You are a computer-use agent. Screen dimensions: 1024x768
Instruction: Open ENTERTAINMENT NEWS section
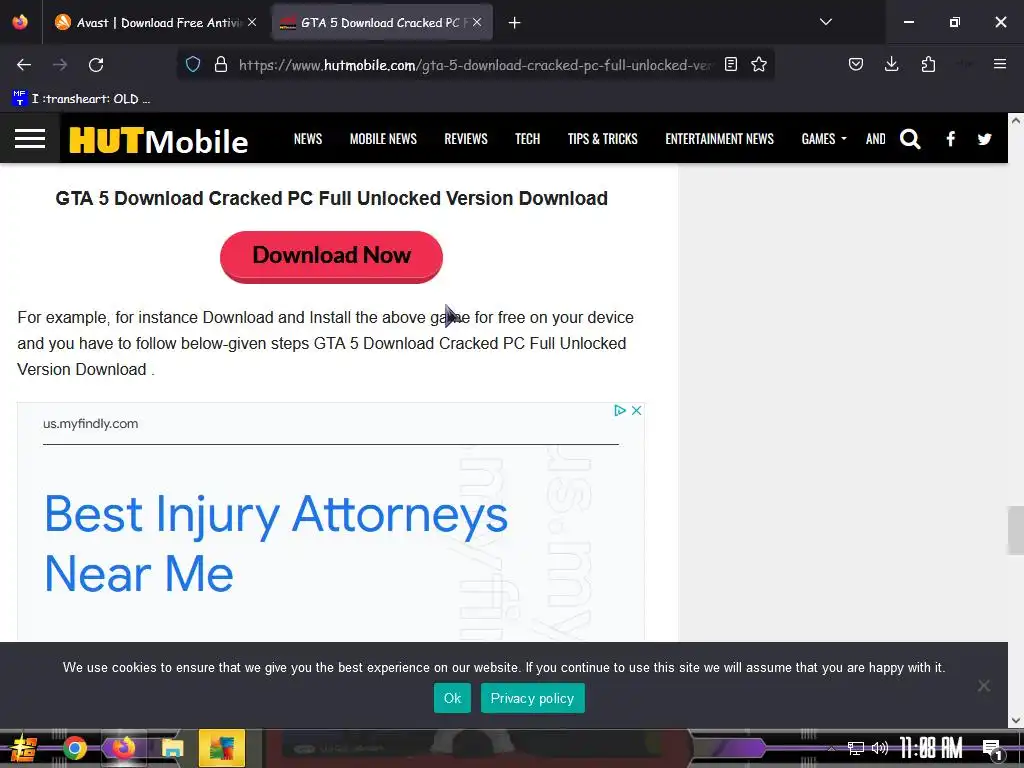pyautogui.click(x=720, y=138)
